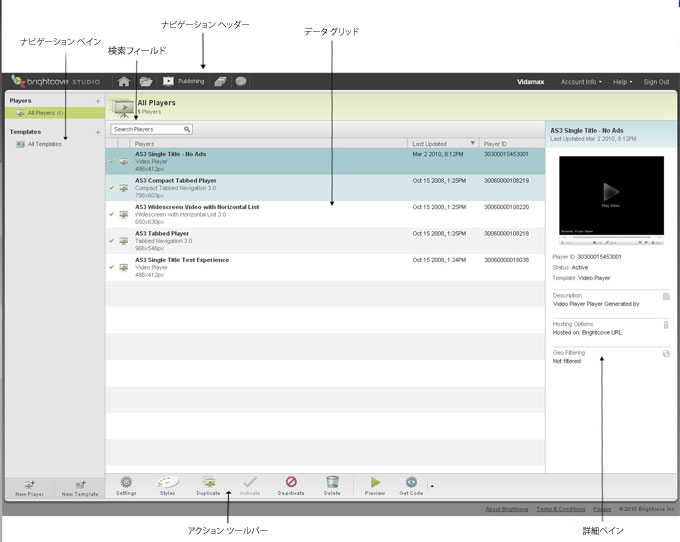Preview the selected player
This screenshot has height=542, width=680.
pos(375,486)
